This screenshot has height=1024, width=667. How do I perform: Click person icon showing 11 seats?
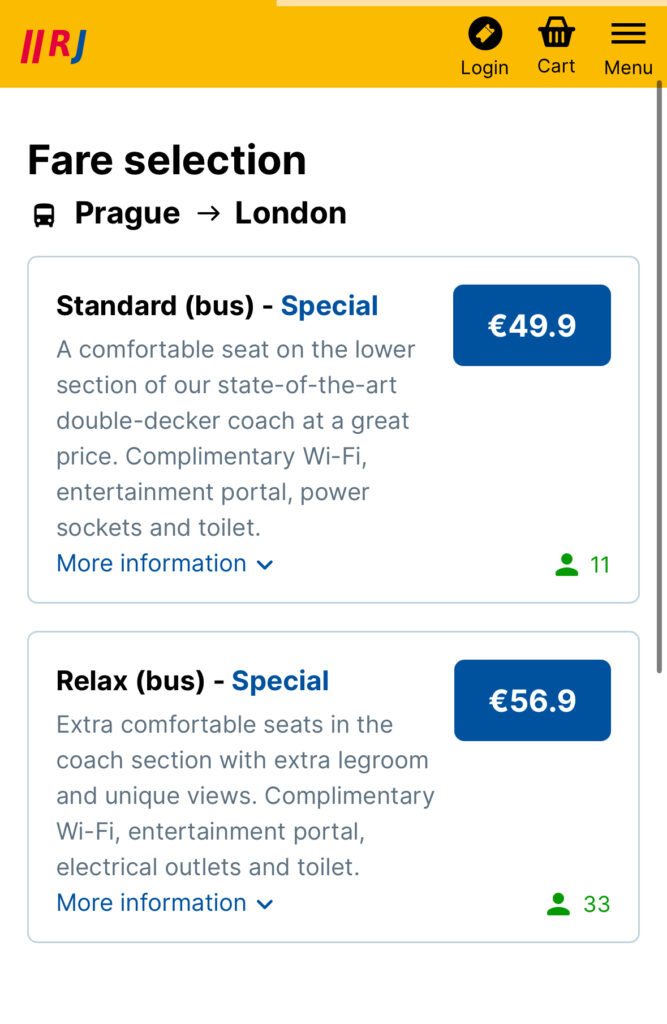pos(566,565)
